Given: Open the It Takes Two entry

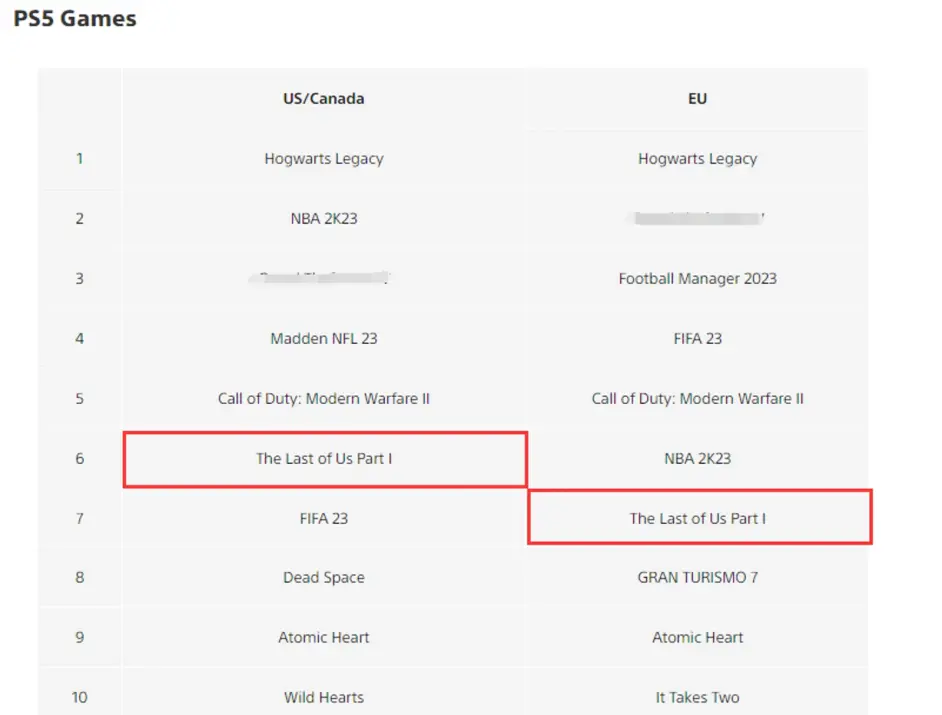Looking at the screenshot, I should point(697,697).
